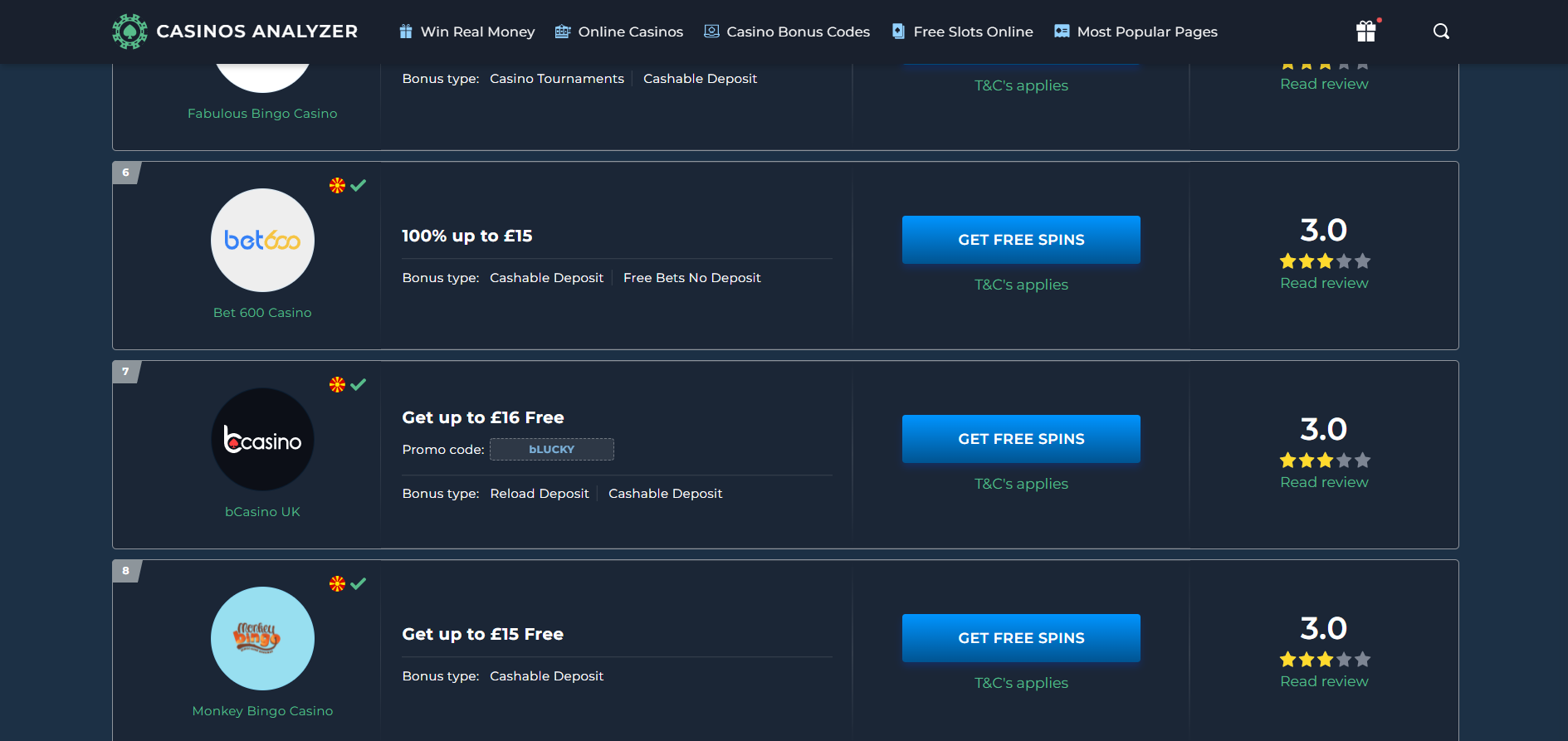
Task: Open the bCasino UK name link
Action: (262, 512)
